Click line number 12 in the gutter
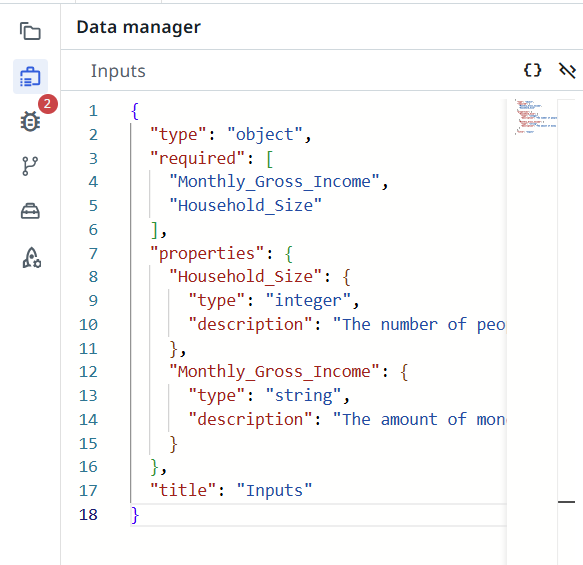Screen dimensions: 583x565 point(88,372)
